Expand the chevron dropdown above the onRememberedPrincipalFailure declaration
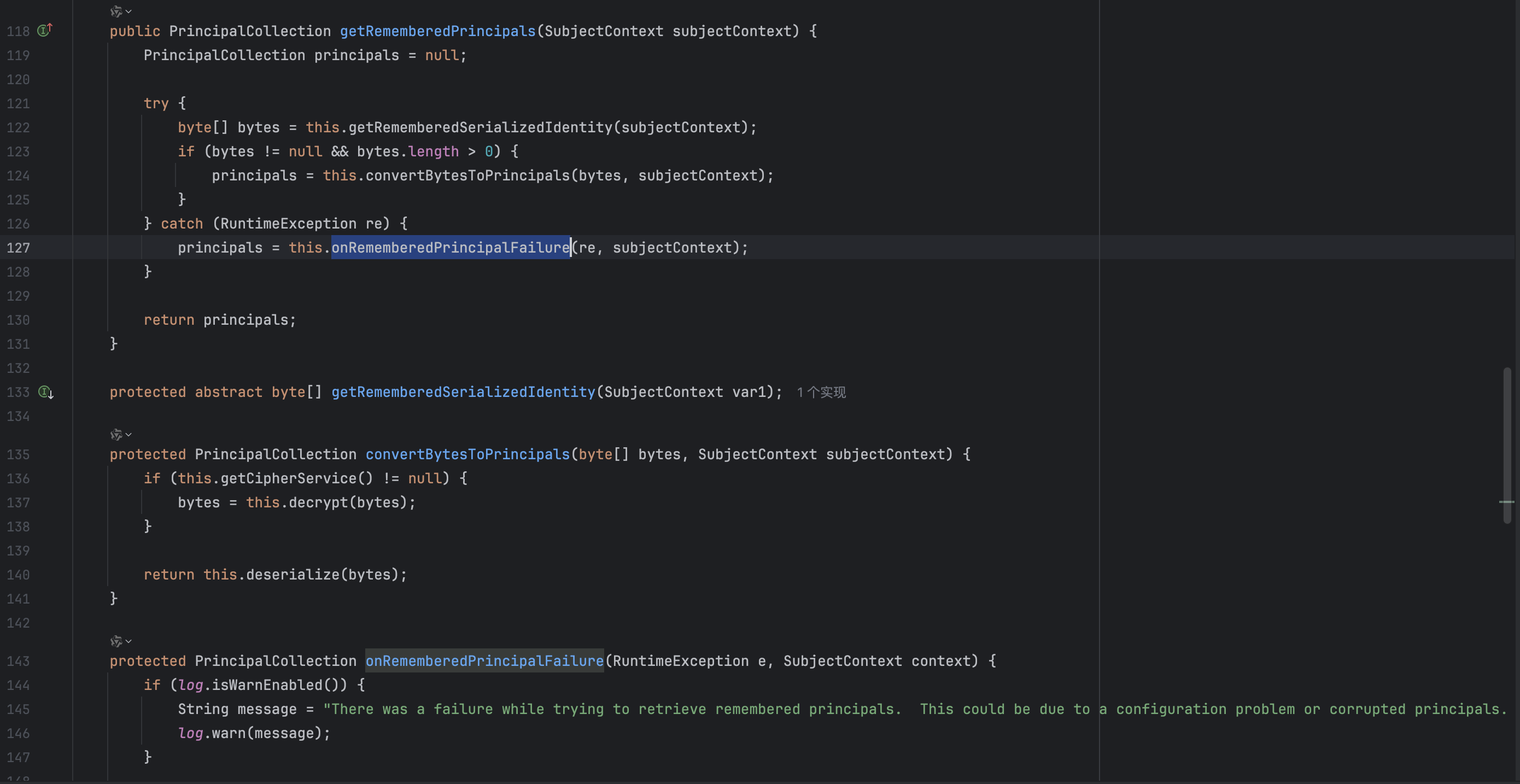Screen dimensions: 1520x784 click(128, 641)
